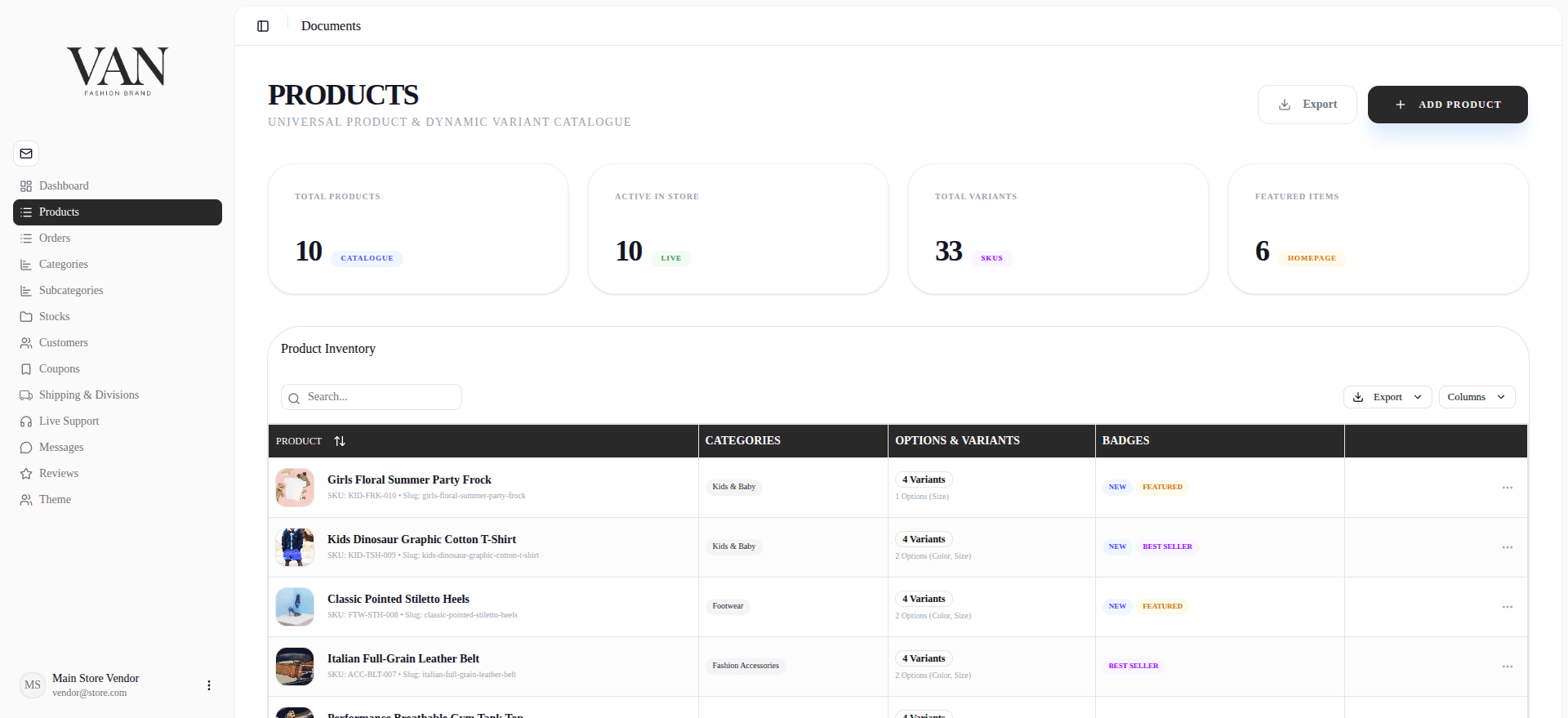Open row actions for Kids Dinosaur T-Shirt
Image resolution: width=1568 pixels, height=718 pixels.
coord(1508,547)
